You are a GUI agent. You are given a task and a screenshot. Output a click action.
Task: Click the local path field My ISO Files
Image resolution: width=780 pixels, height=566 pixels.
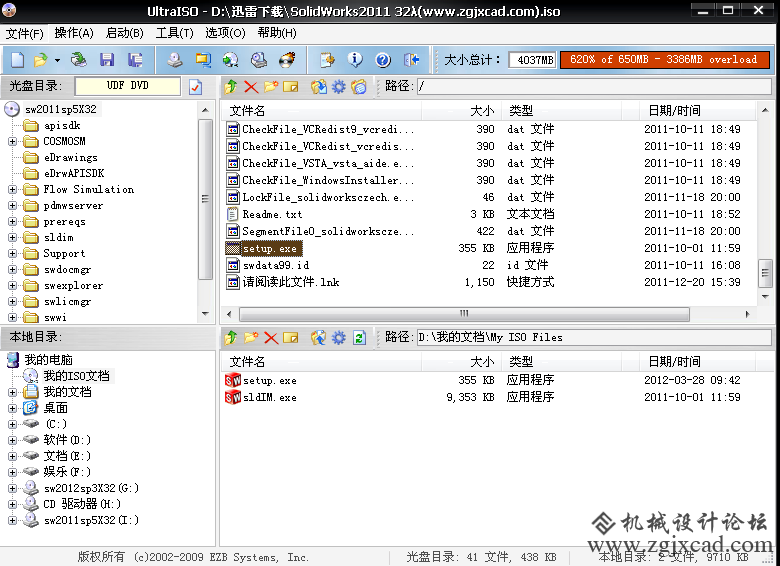[594, 338]
